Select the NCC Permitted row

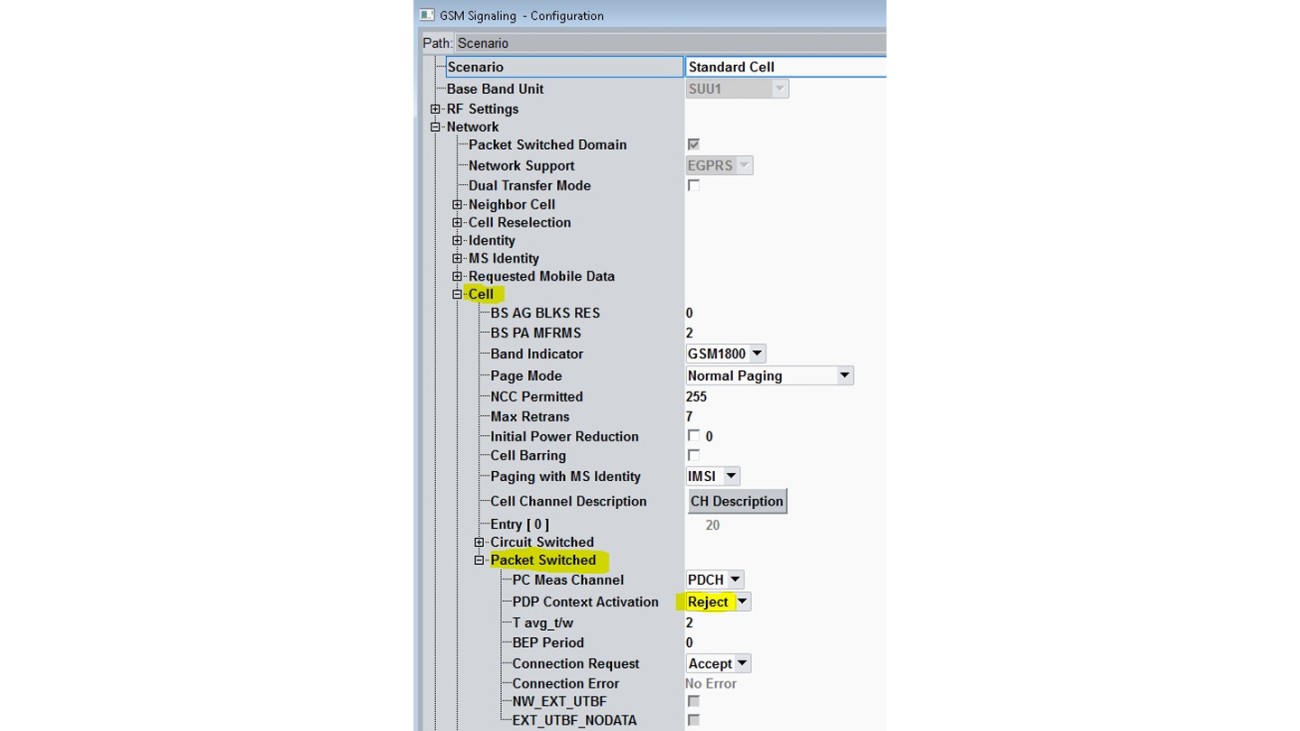pos(536,396)
